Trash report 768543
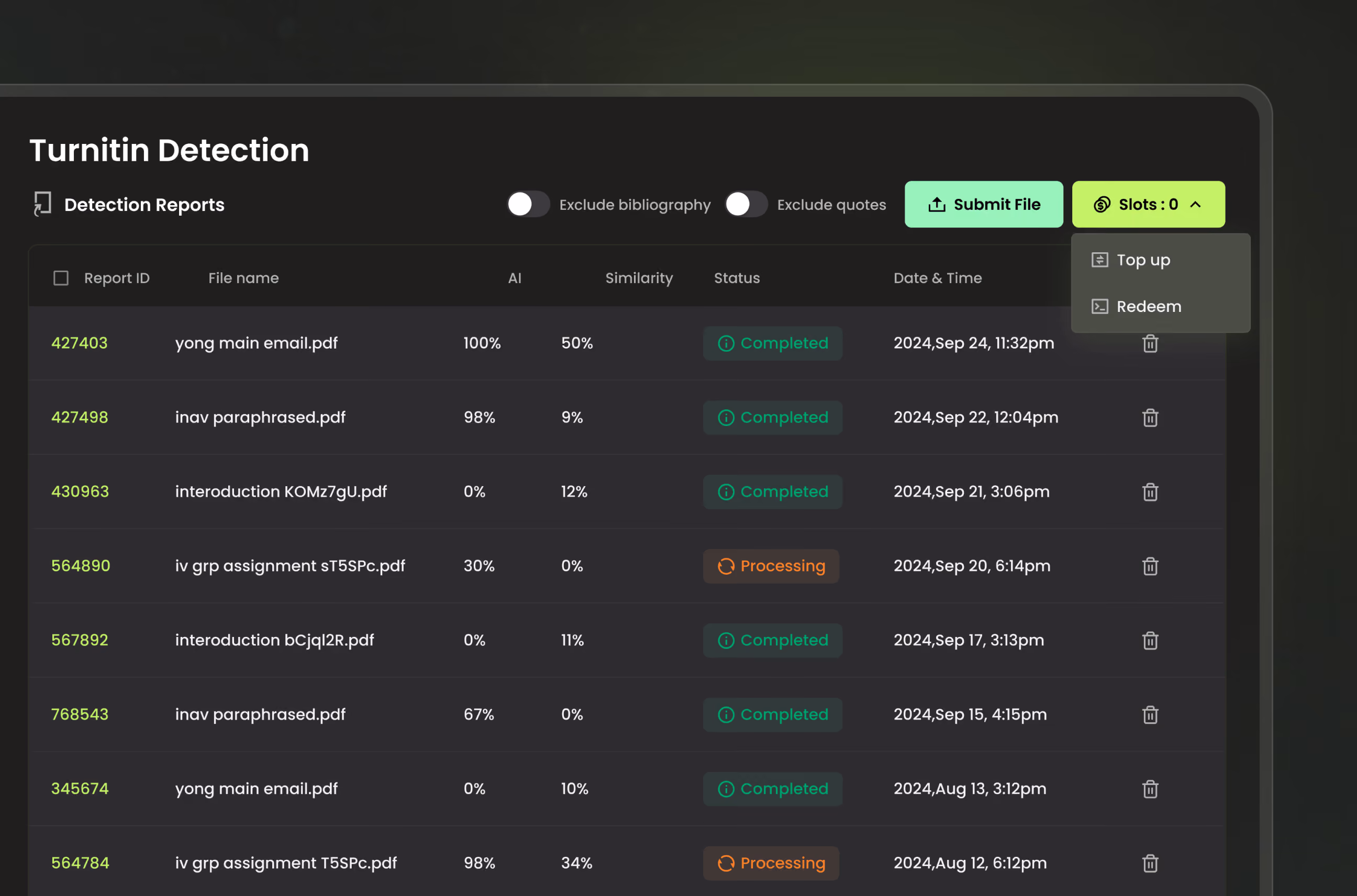 (x=1150, y=715)
